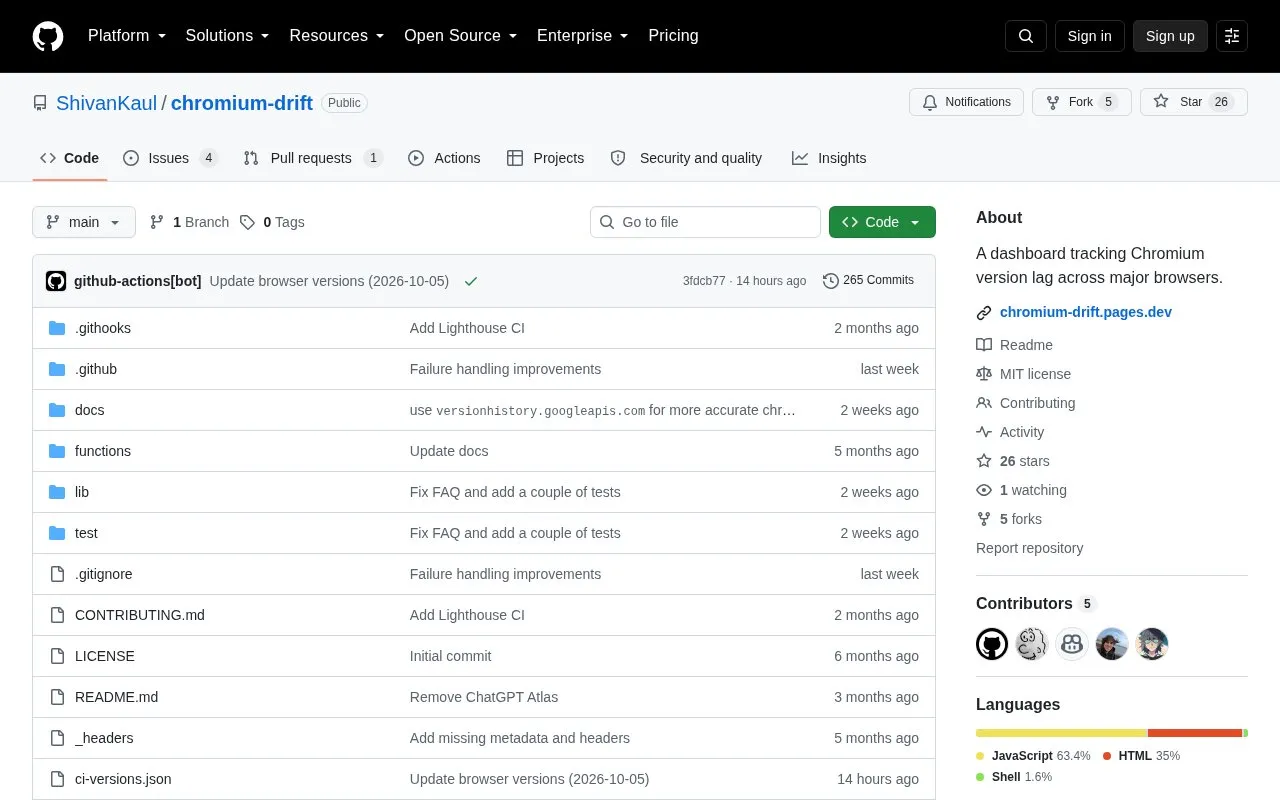The image size is (1280, 800).
Task: Click the 1 watching link
Action: click(1021, 490)
